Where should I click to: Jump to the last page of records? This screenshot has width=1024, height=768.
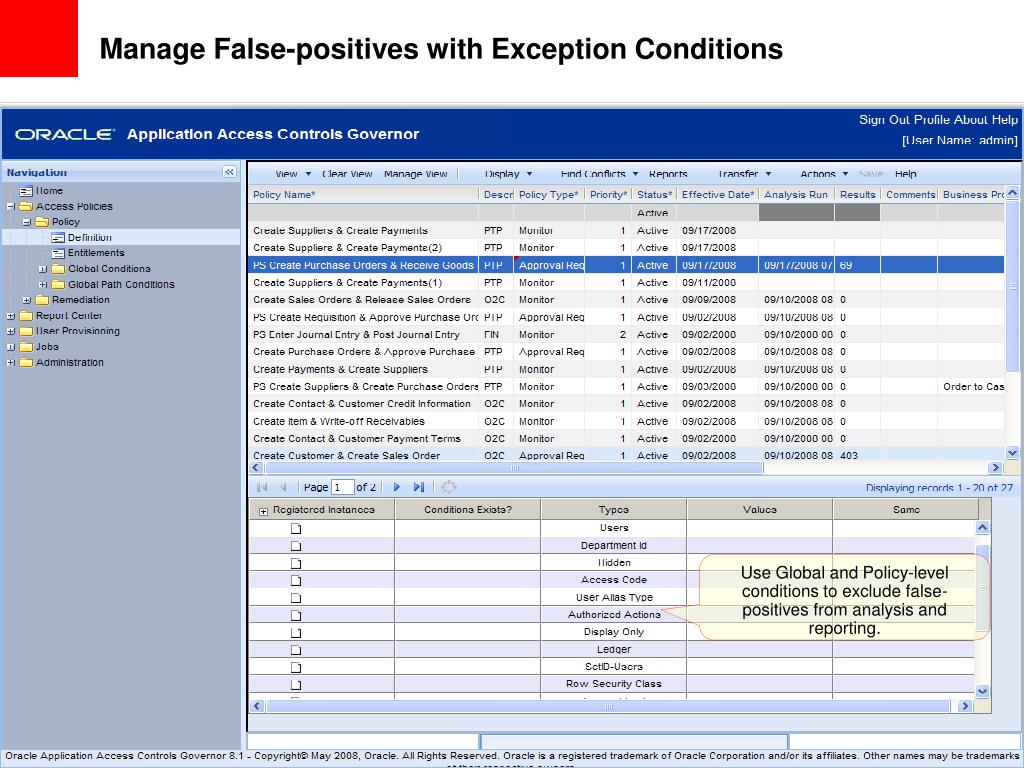pos(419,487)
